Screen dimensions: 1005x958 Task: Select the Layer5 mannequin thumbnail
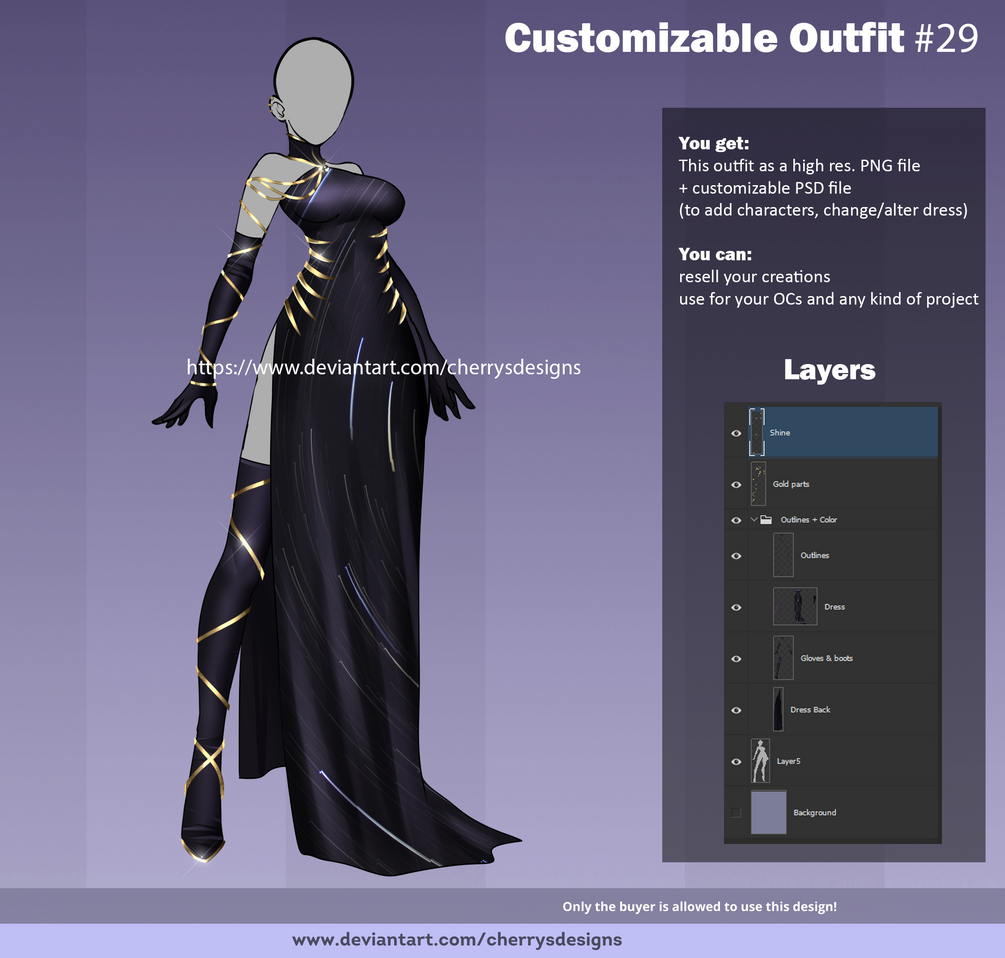coord(760,761)
